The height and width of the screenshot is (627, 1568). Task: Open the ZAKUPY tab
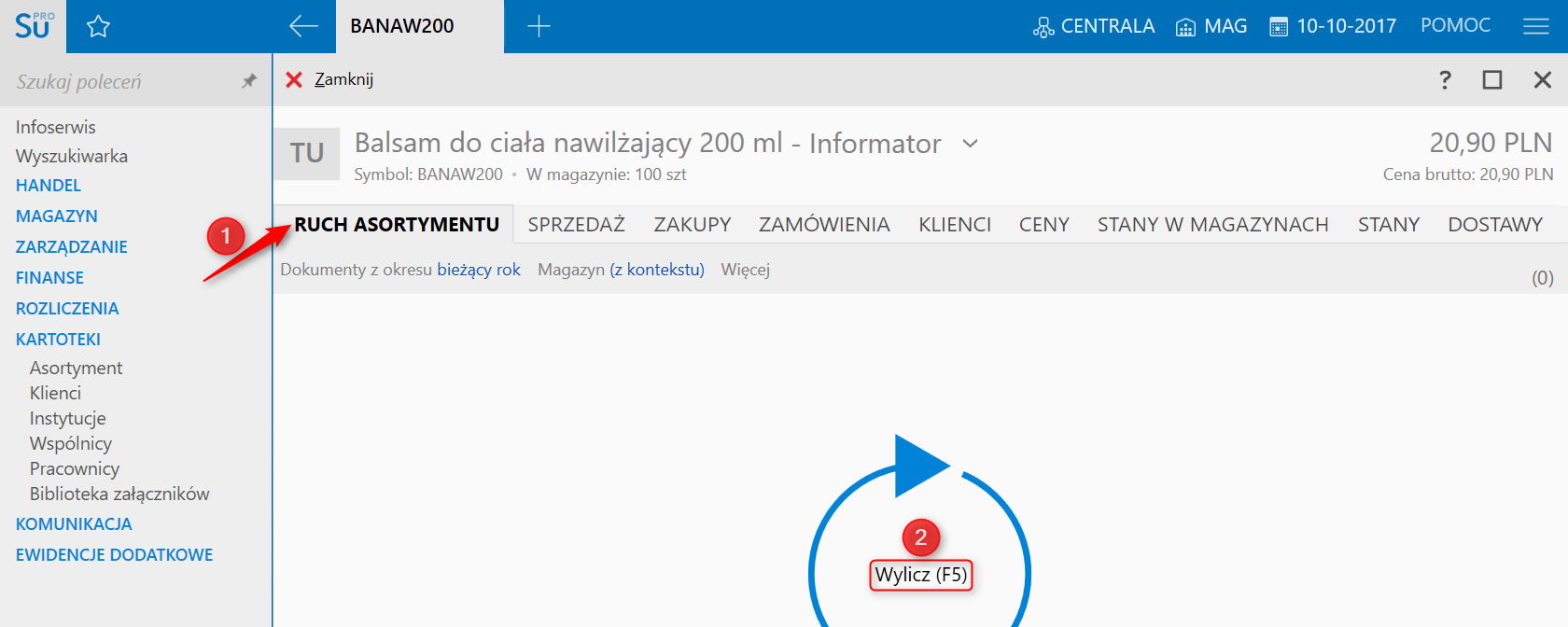tap(693, 225)
